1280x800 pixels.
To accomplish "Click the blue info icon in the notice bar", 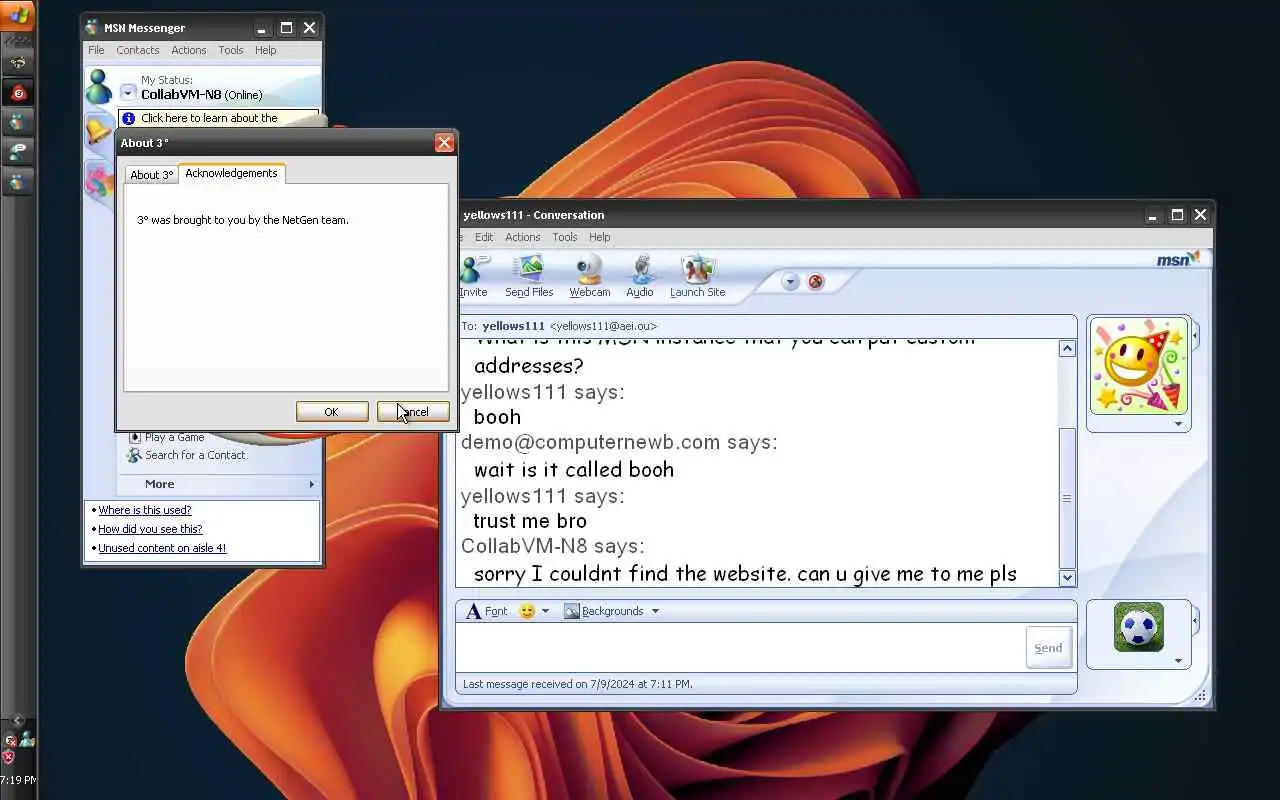I will (128, 118).
